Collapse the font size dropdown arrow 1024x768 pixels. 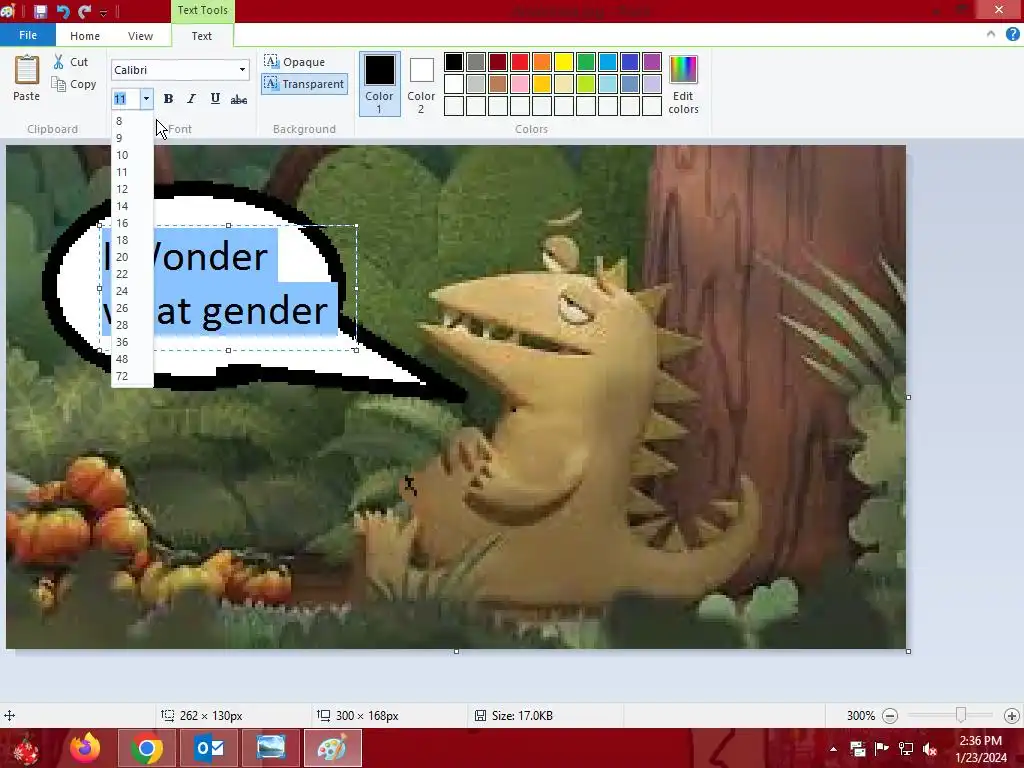point(146,99)
